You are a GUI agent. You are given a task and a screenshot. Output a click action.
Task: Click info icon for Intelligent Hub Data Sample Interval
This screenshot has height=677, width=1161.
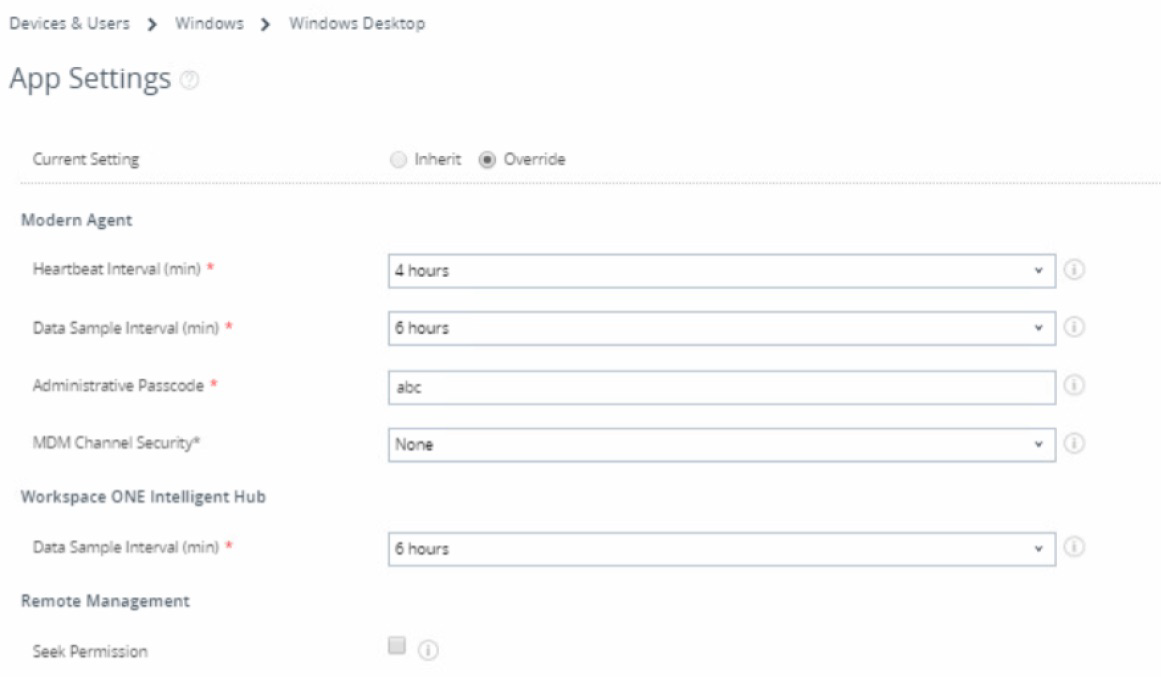(x=1074, y=548)
